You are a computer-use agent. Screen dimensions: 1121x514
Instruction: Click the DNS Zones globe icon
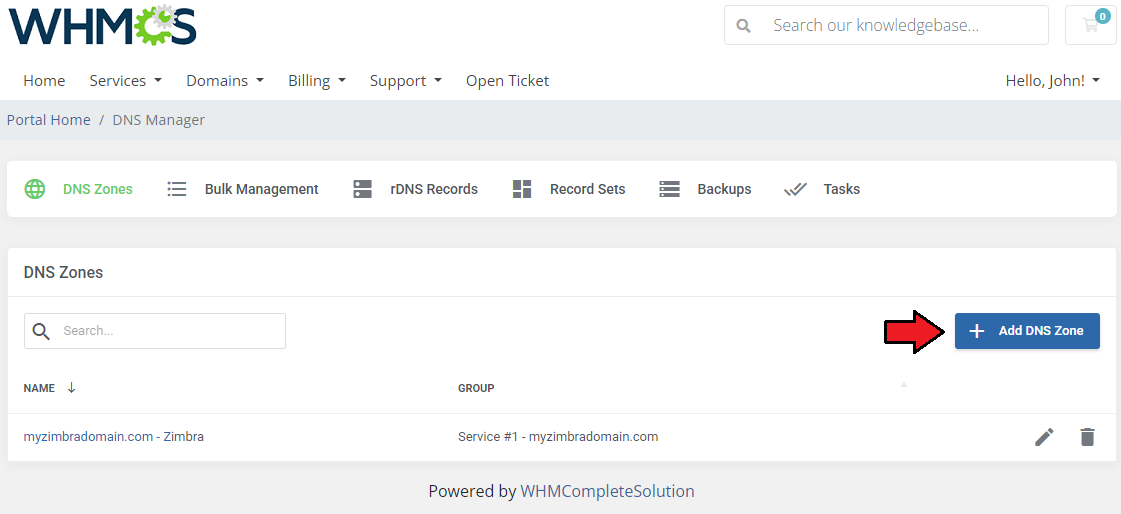click(x=35, y=189)
